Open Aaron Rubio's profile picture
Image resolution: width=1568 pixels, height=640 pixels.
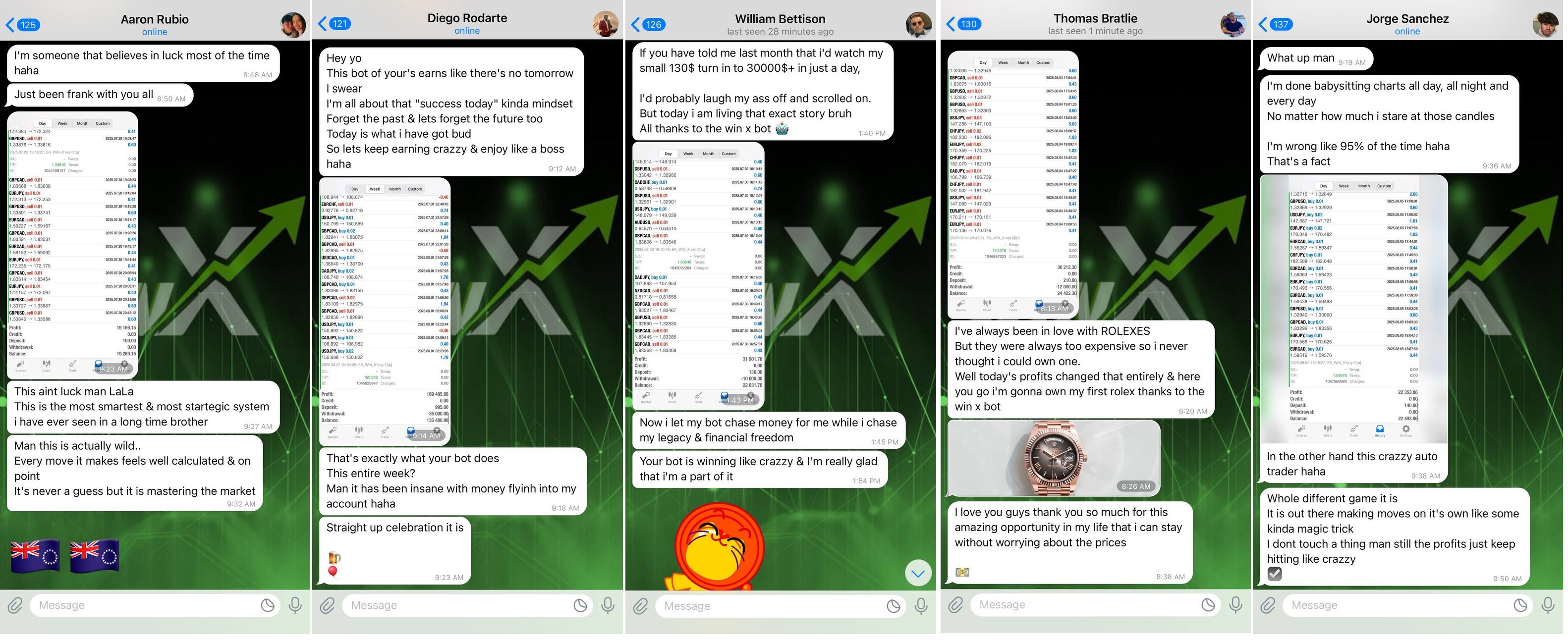pyautogui.click(x=293, y=25)
